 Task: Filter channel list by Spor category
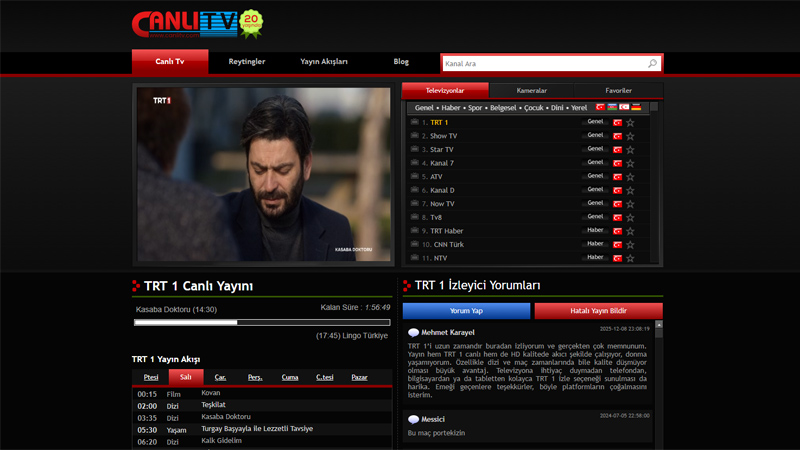click(475, 108)
